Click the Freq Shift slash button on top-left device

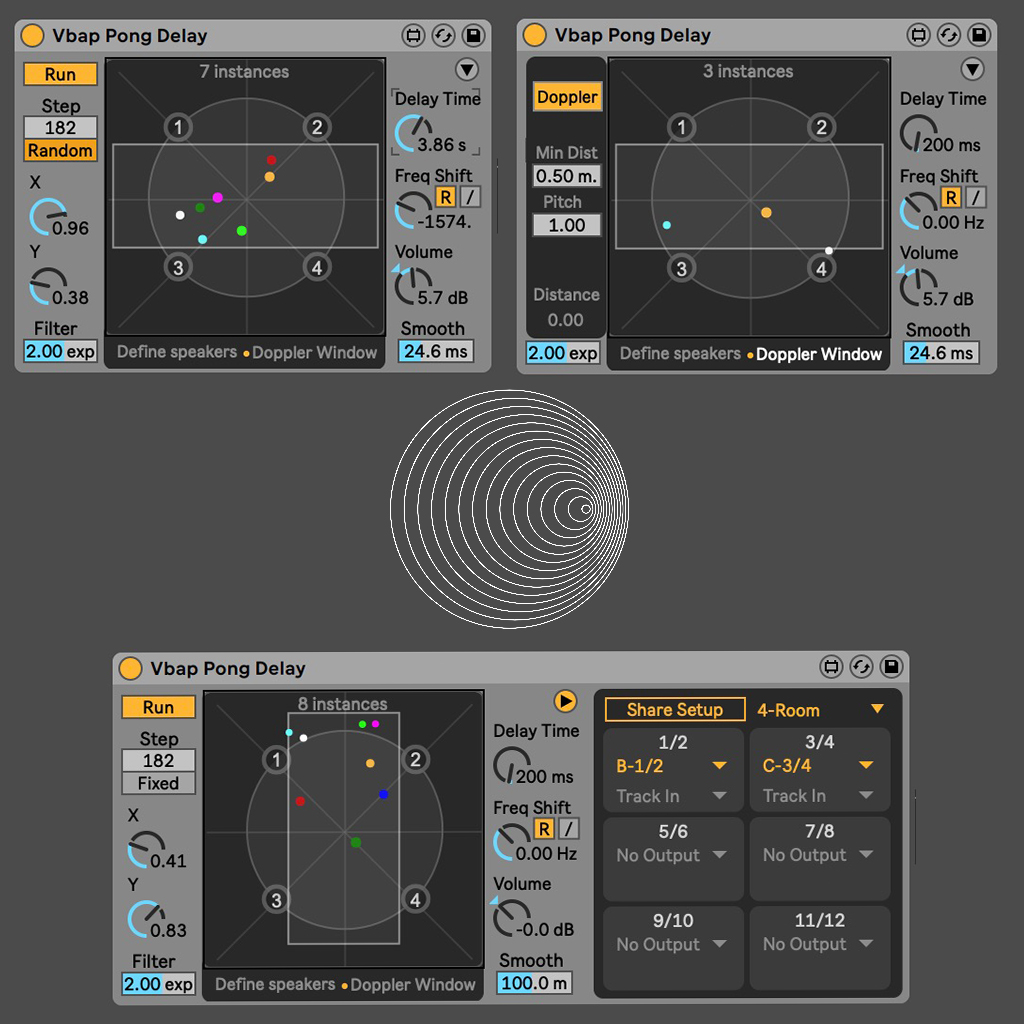click(x=469, y=197)
